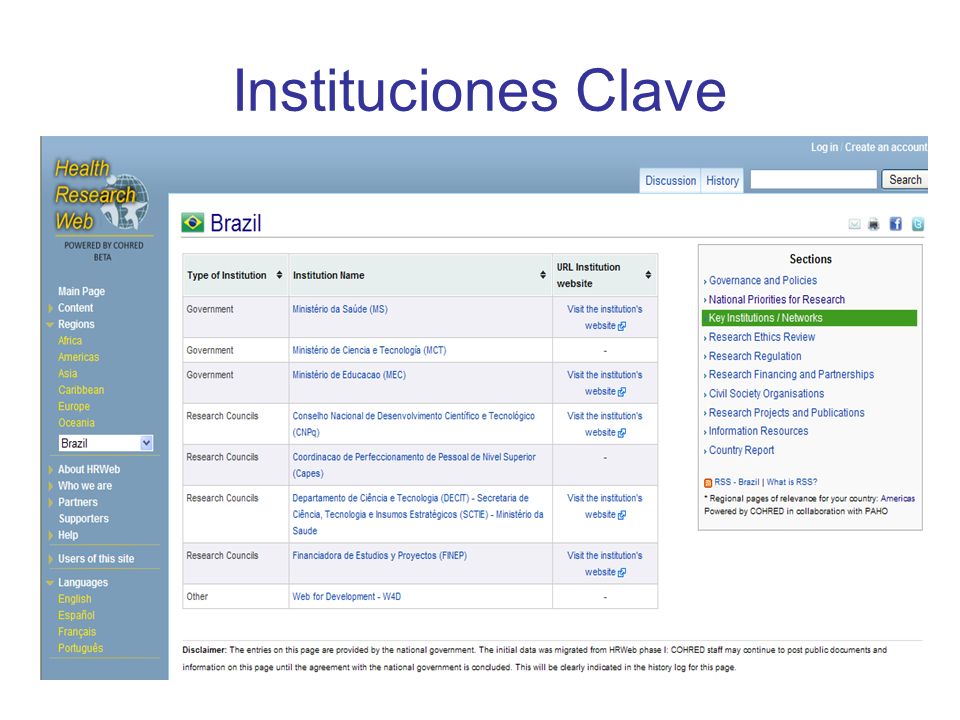This screenshot has height=720, width=960.
Task: Open Civil Society Organisations section
Action: (x=767, y=394)
